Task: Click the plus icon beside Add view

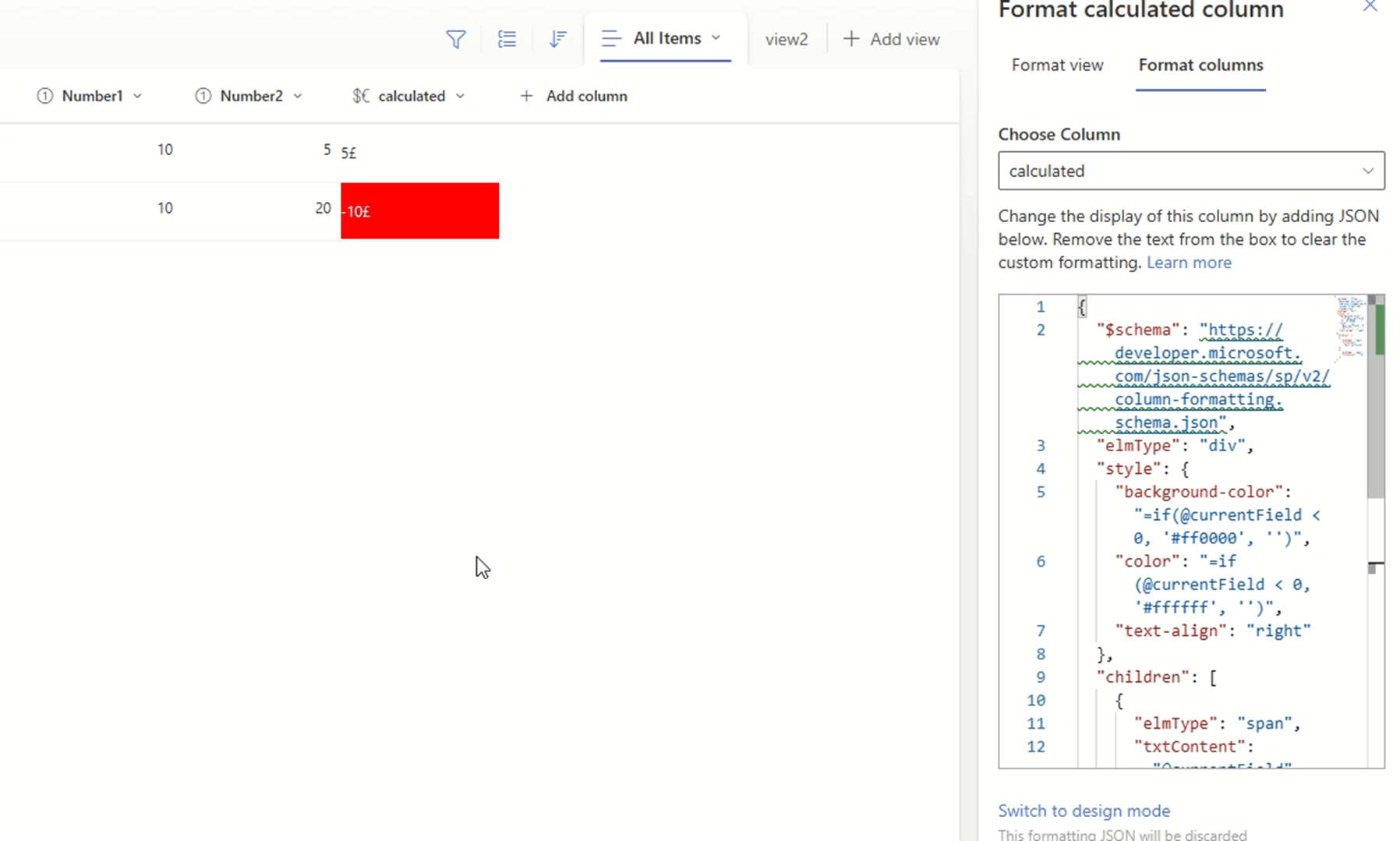Action: [x=851, y=38]
